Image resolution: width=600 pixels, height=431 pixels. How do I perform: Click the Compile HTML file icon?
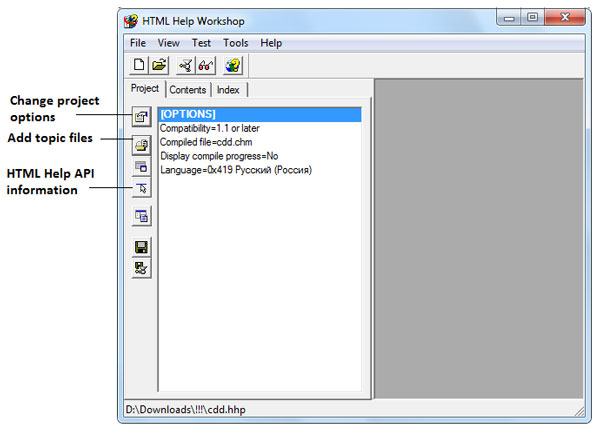click(x=186, y=66)
